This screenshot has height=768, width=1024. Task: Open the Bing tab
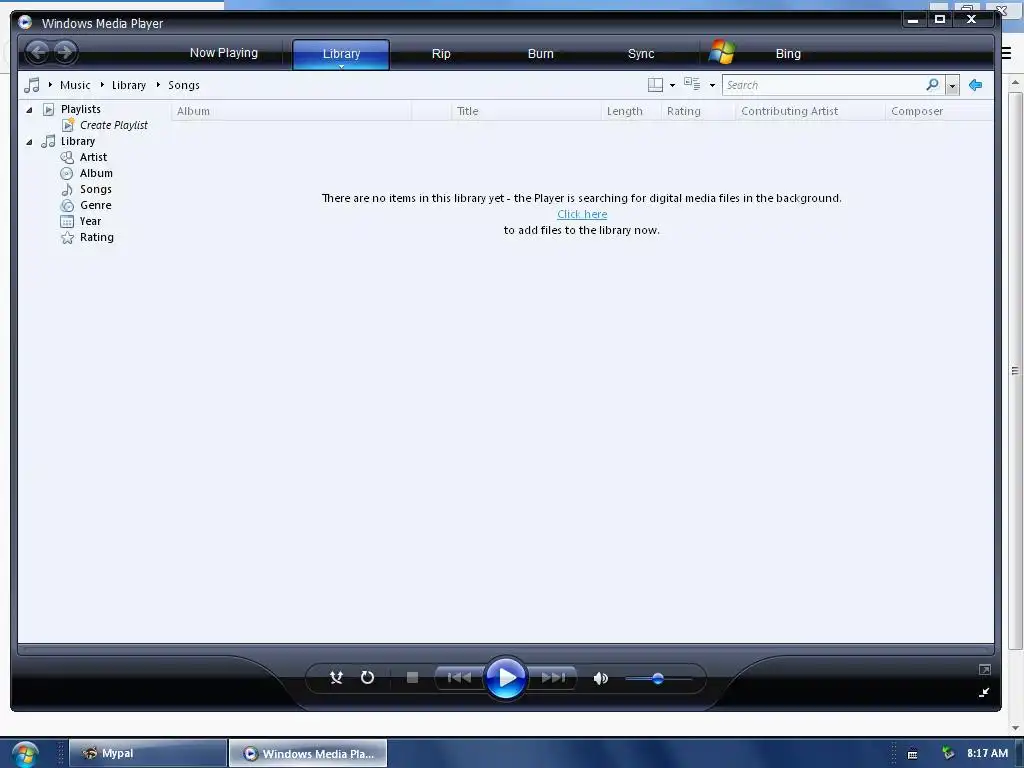[x=788, y=54]
